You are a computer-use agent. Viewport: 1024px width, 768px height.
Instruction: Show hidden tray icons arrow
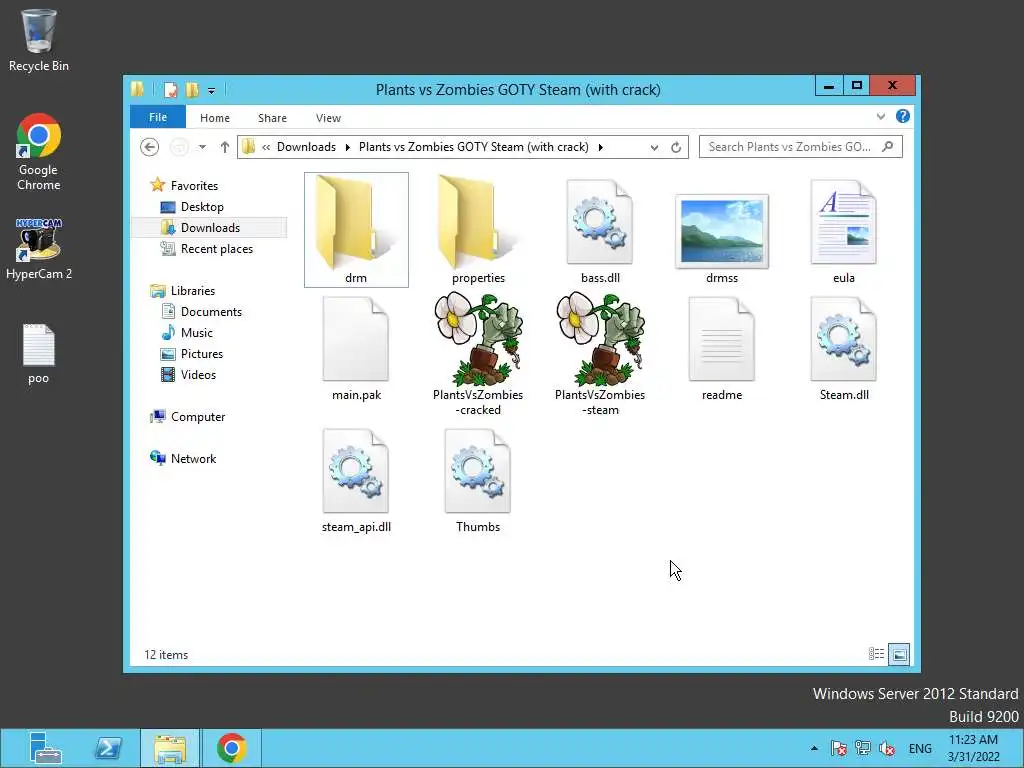814,748
